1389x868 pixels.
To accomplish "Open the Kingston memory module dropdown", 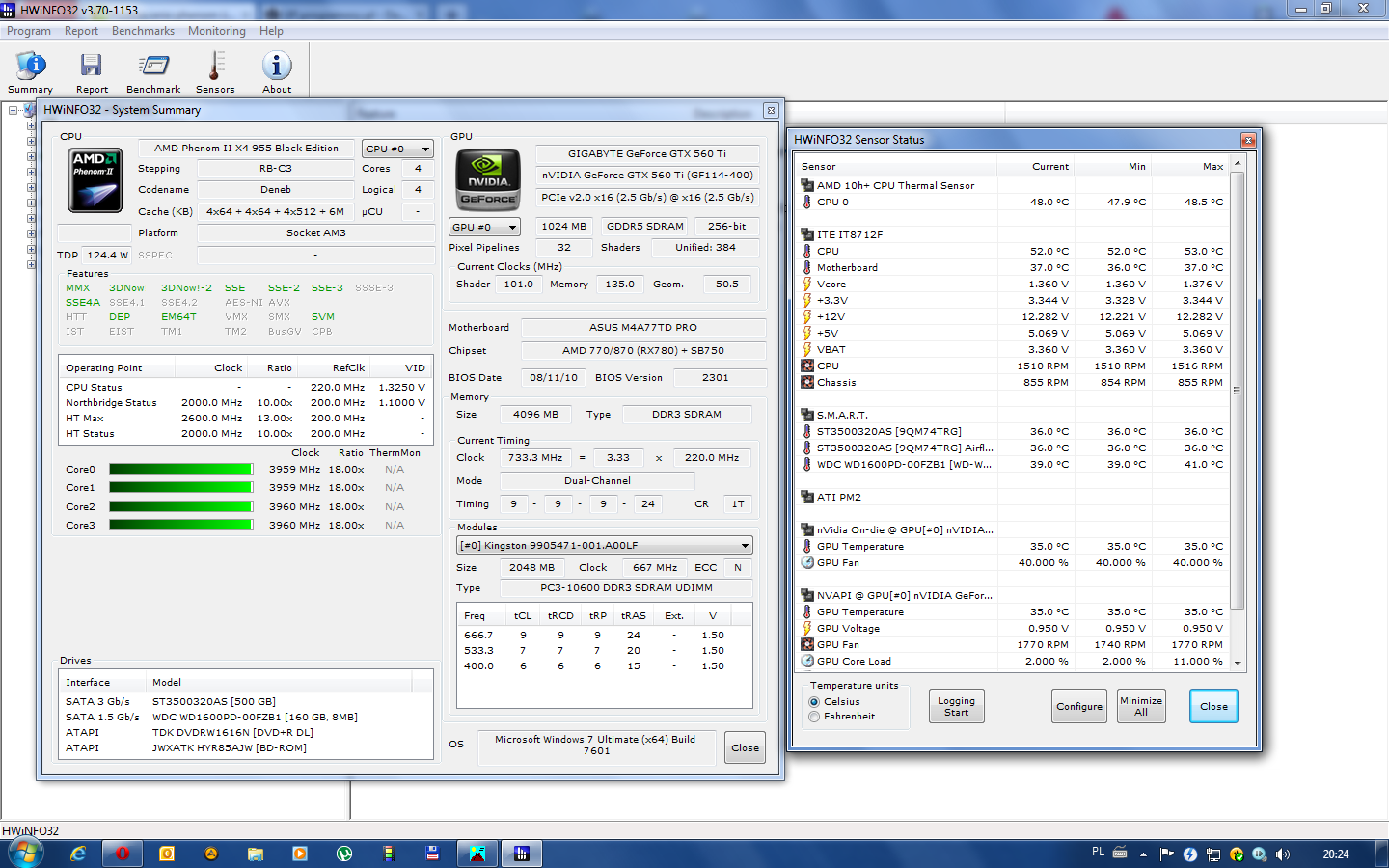I will pos(605,545).
